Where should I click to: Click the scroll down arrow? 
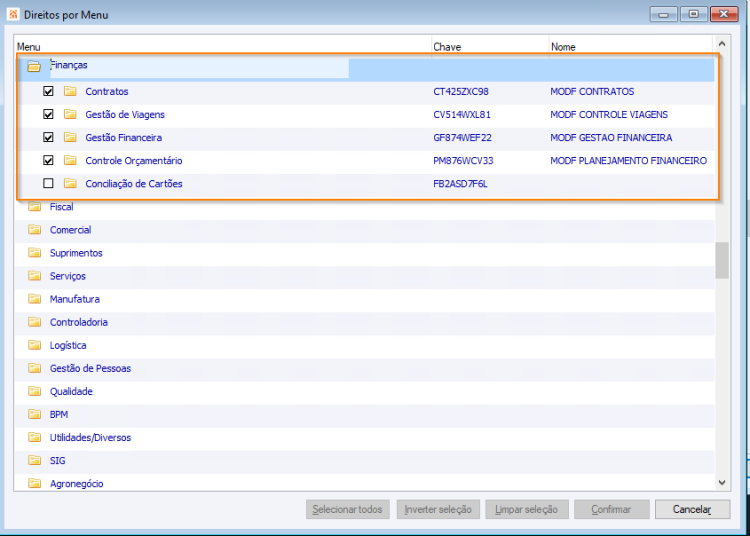click(722, 483)
